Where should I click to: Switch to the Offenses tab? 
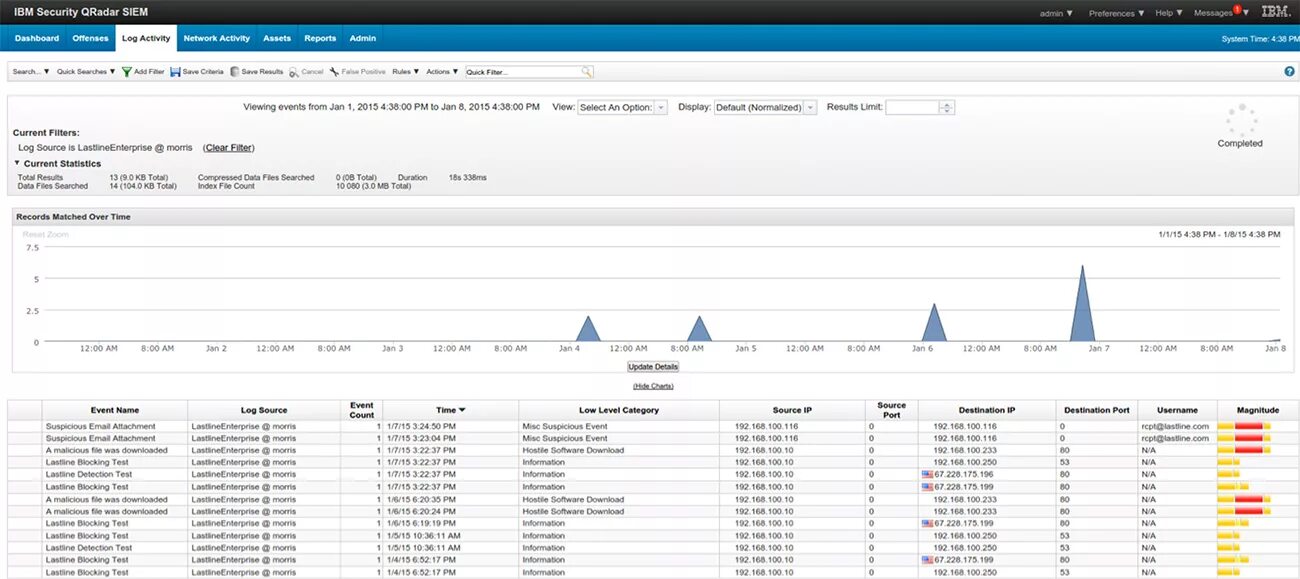(90, 38)
